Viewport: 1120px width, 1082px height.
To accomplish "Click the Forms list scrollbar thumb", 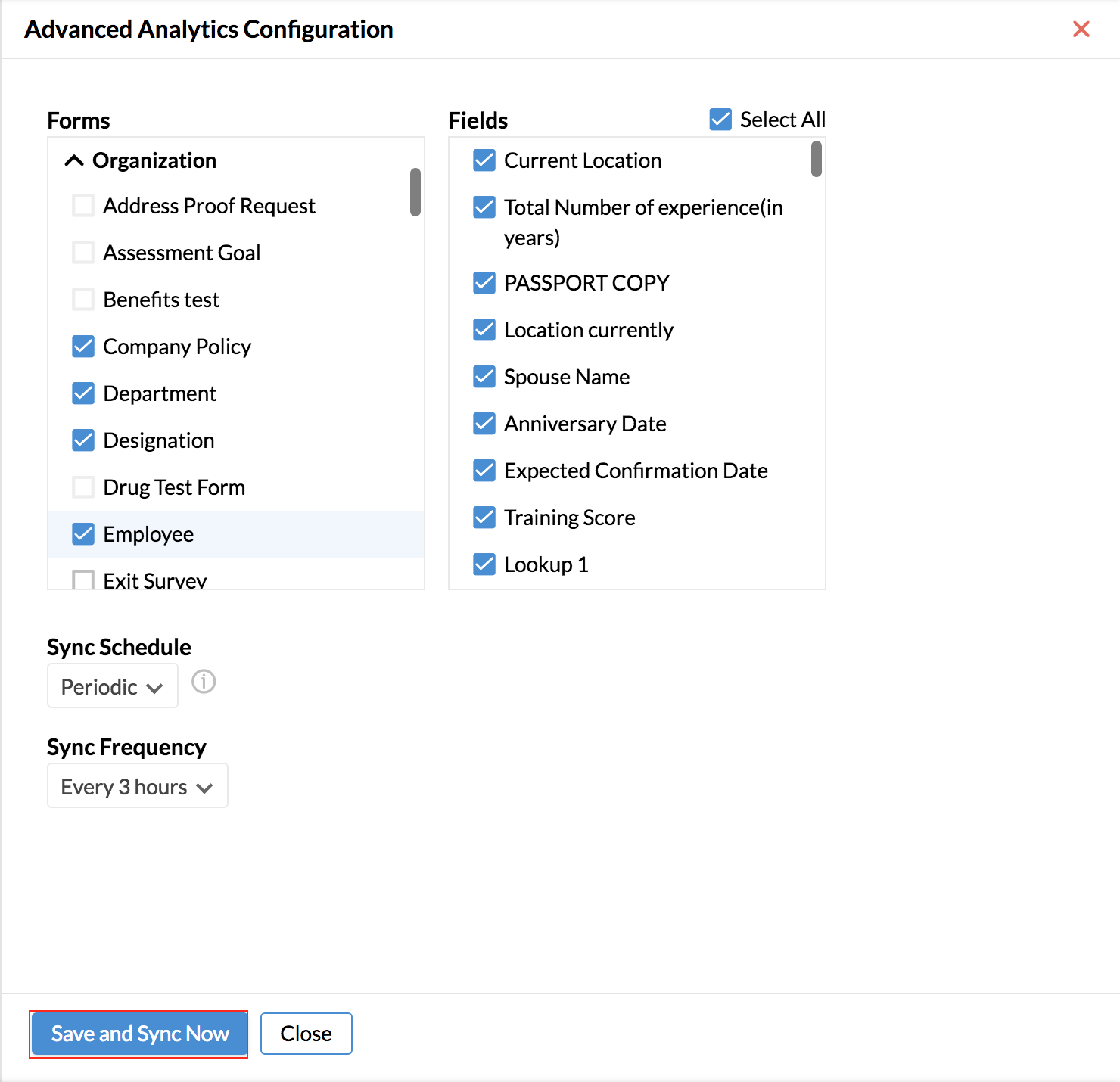I will tap(415, 192).
